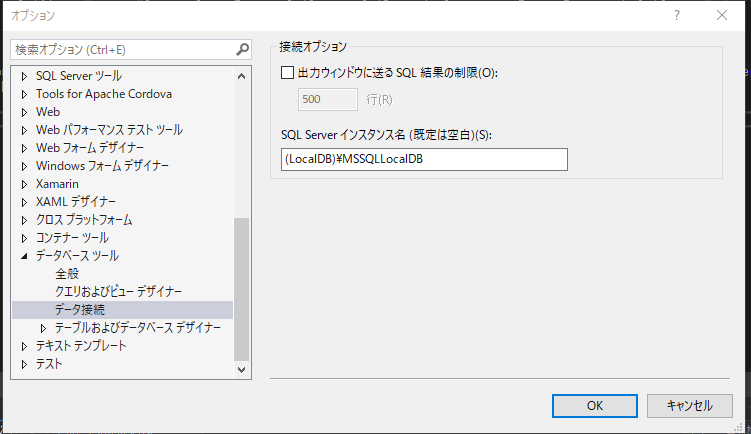Screen dimensions: 751x434
Task: Click the tree scrollbar down arrow
Action: pyautogui.click(x=241, y=370)
